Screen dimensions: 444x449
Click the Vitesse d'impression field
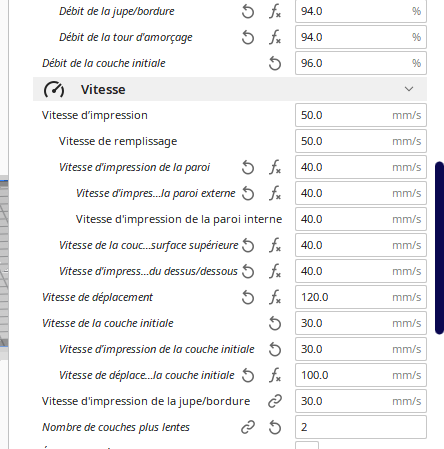361,115
